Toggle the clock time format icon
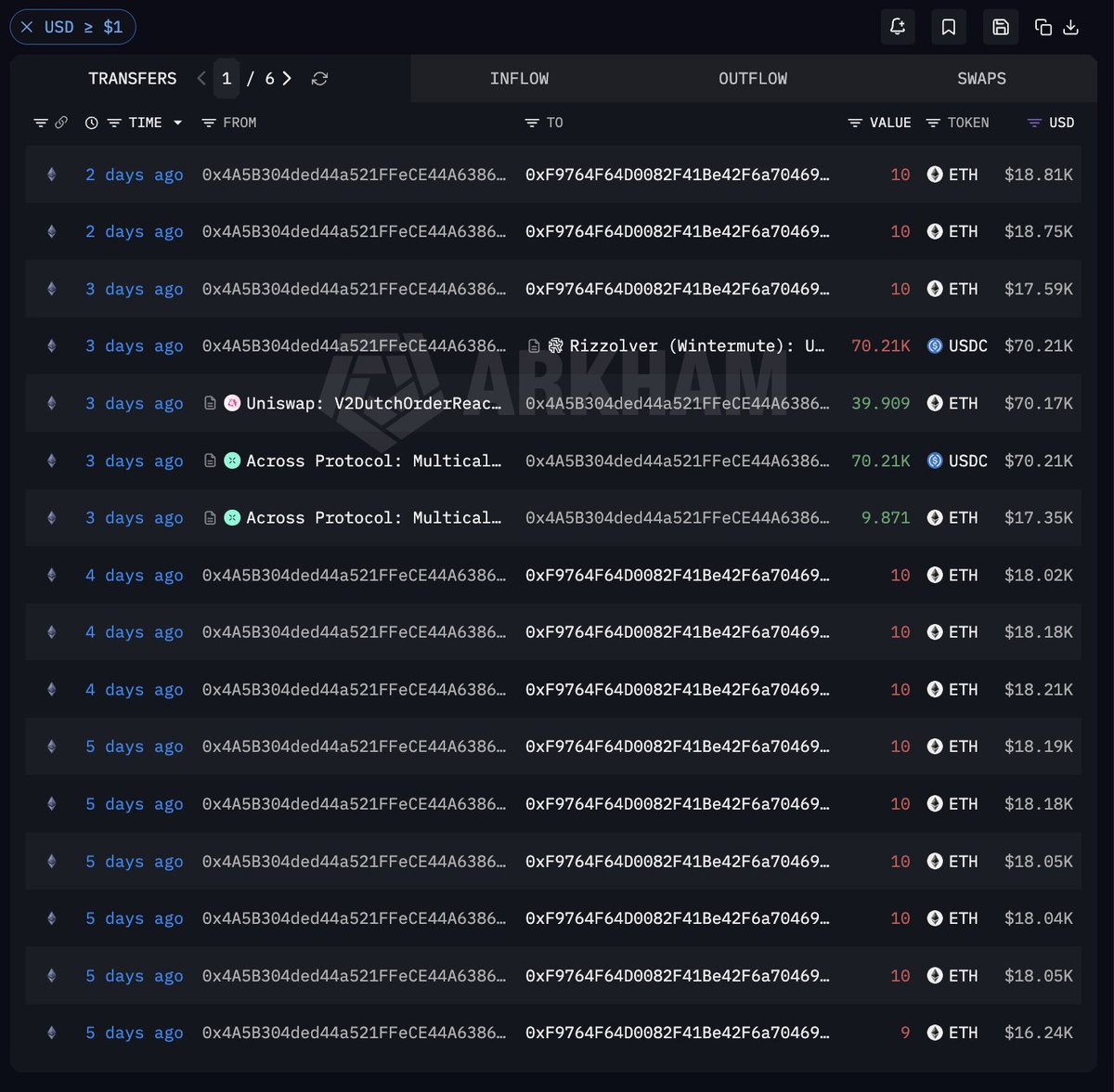This screenshot has height=1092, width=1114. (91, 123)
